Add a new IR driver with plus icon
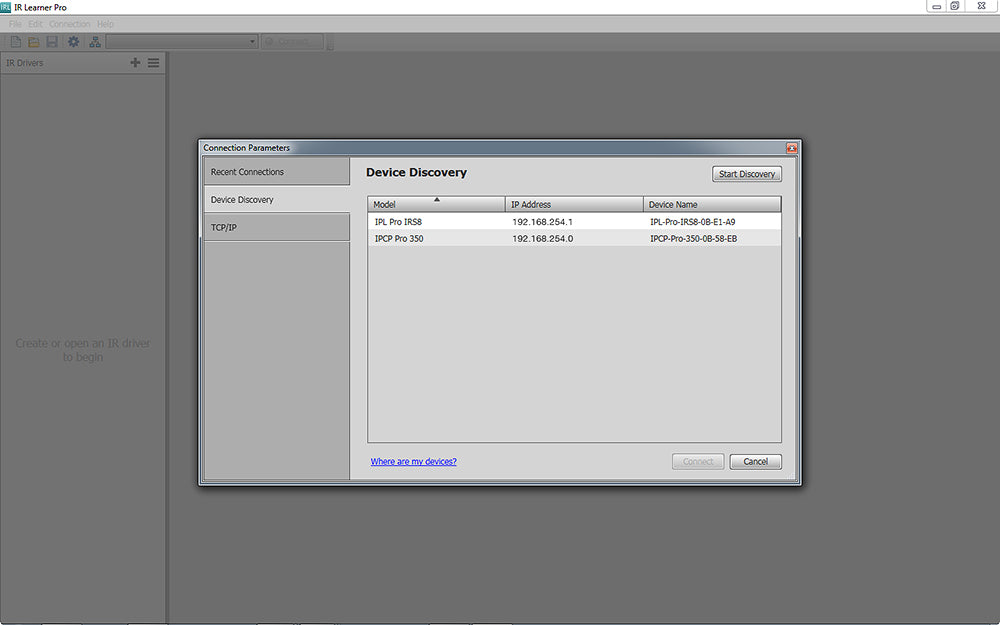Screen dimensions: 1000x625 point(135,62)
